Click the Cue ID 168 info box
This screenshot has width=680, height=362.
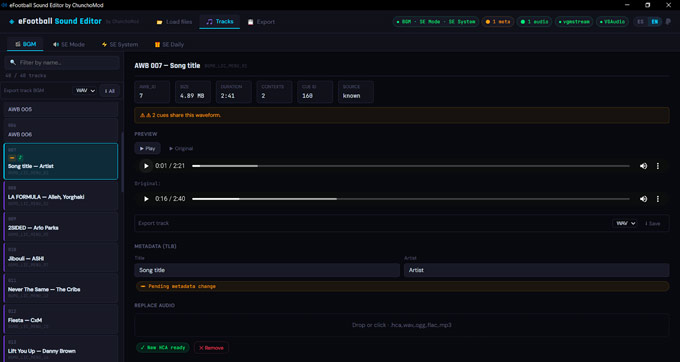[315, 91]
